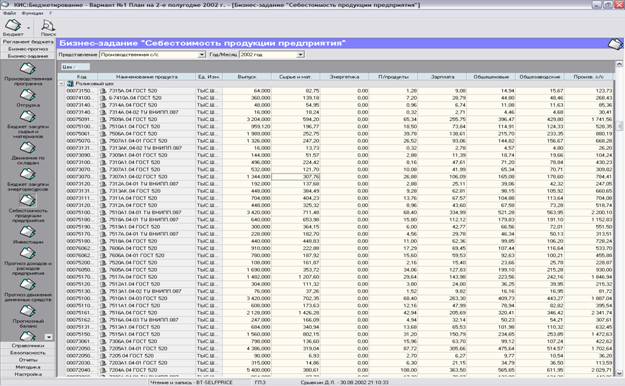Click the table scrollbar down arrow
This screenshot has width=625, height=386.
[619, 373]
